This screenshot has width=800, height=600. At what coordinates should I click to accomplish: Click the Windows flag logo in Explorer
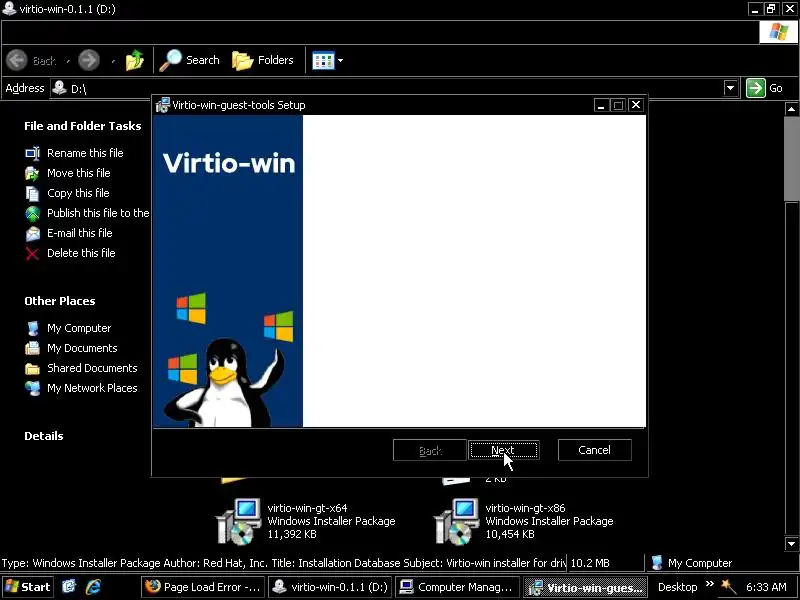[x=778, y=32]
